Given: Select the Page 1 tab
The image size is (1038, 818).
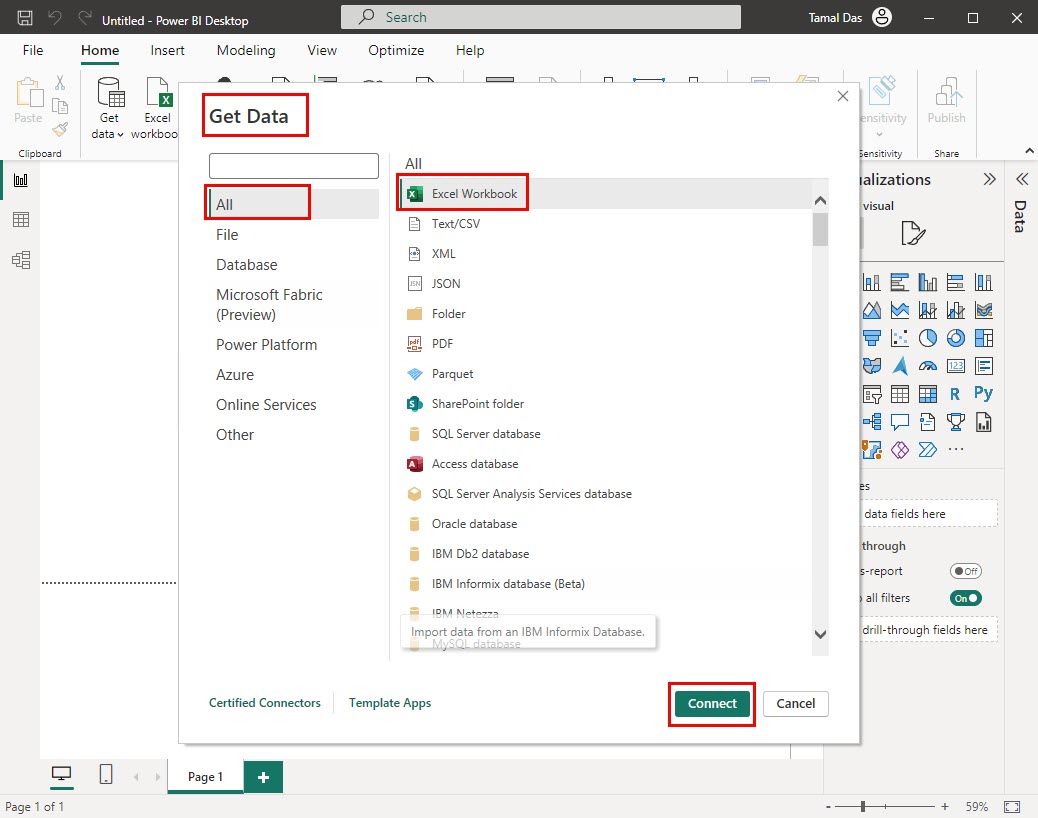Looking at the screenshot, I should (205, 776).
